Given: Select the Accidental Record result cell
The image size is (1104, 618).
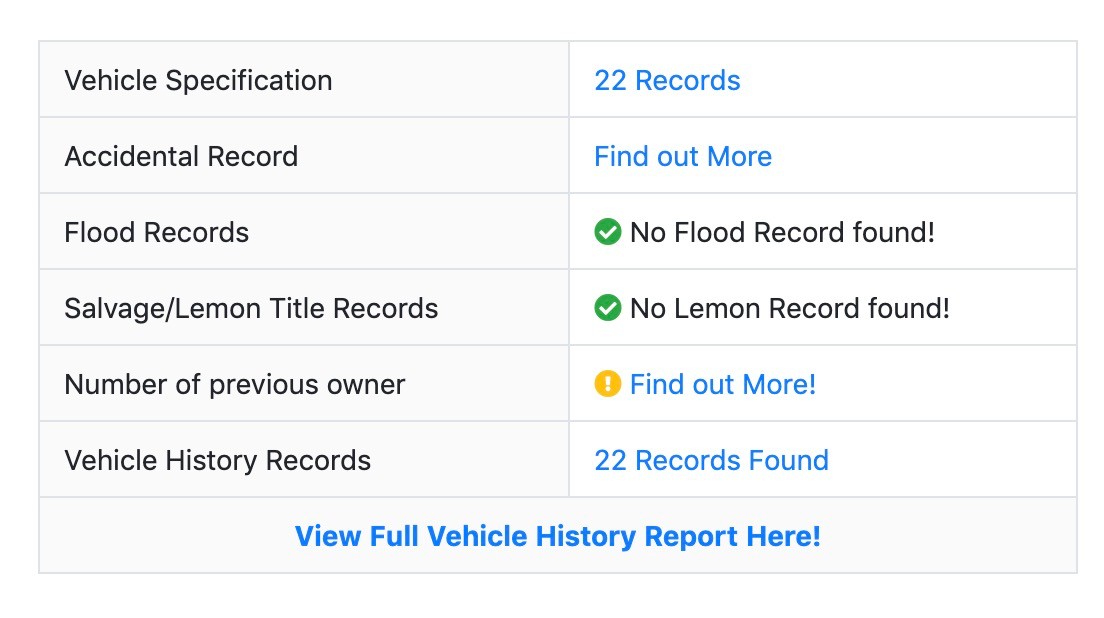Looking at the screenshot, I should (x=822, y=156).
